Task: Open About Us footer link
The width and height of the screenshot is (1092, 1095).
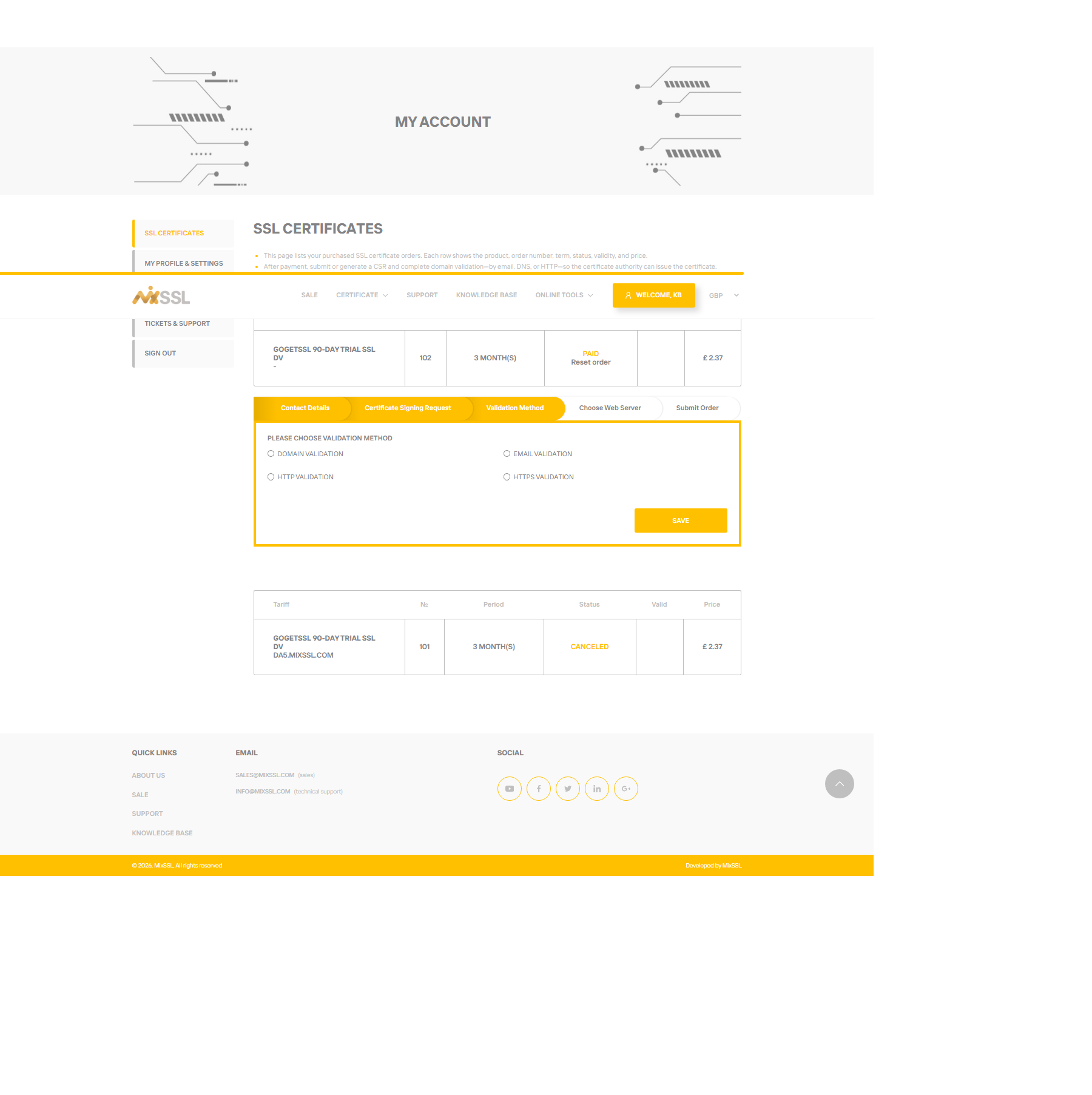Action: [149, 776]
